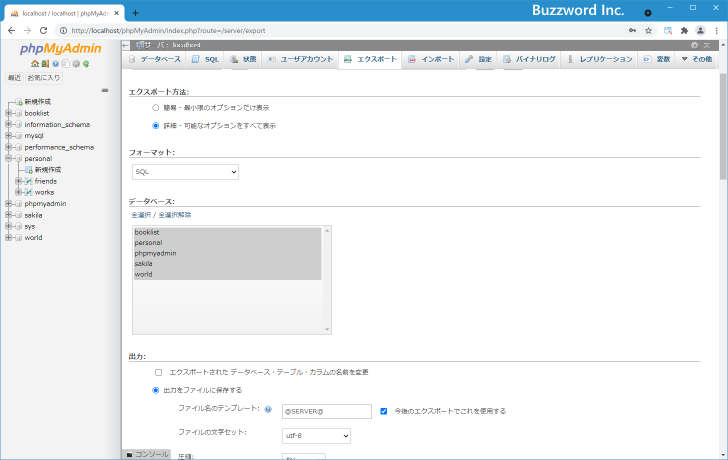Click the browser address bar URL
728x460 pixels.
coord(169,31)
